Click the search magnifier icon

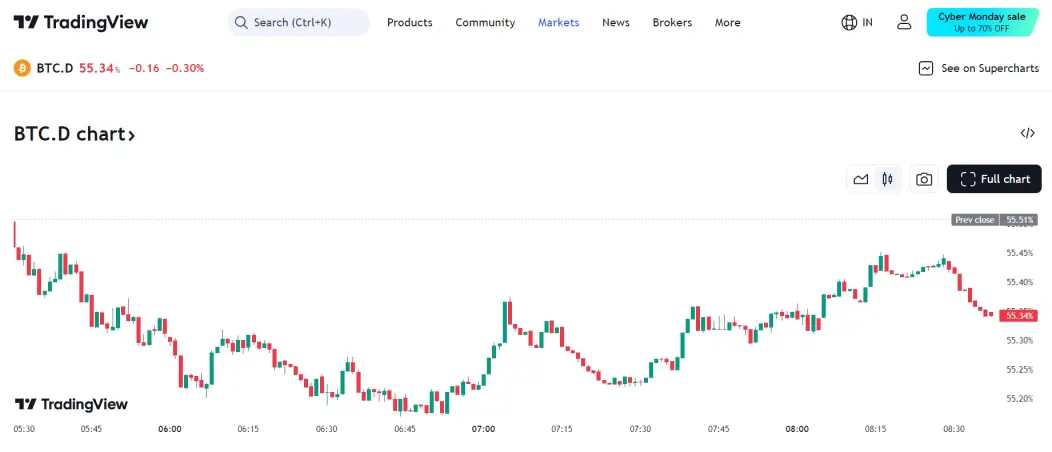pyautogui.click(x=241, y=22)
